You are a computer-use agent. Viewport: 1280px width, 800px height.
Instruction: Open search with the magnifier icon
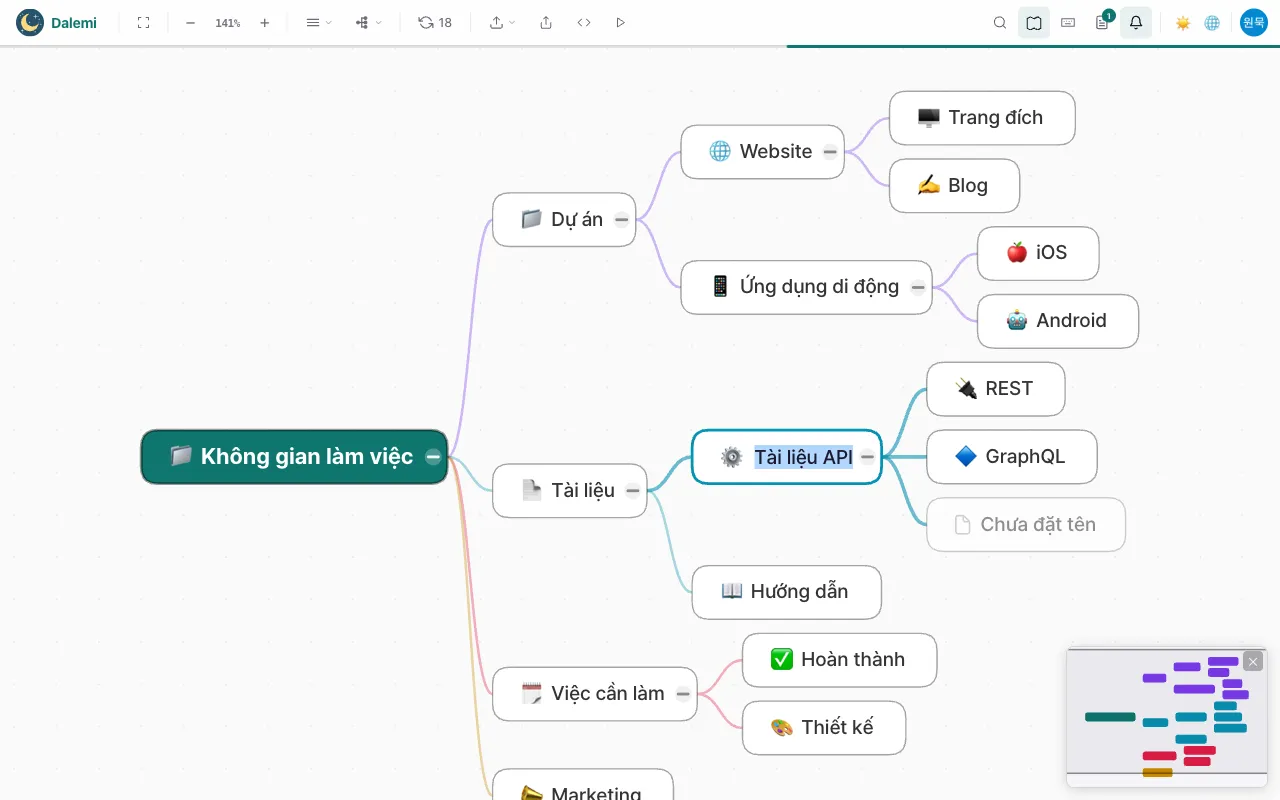coord(1000,22)
